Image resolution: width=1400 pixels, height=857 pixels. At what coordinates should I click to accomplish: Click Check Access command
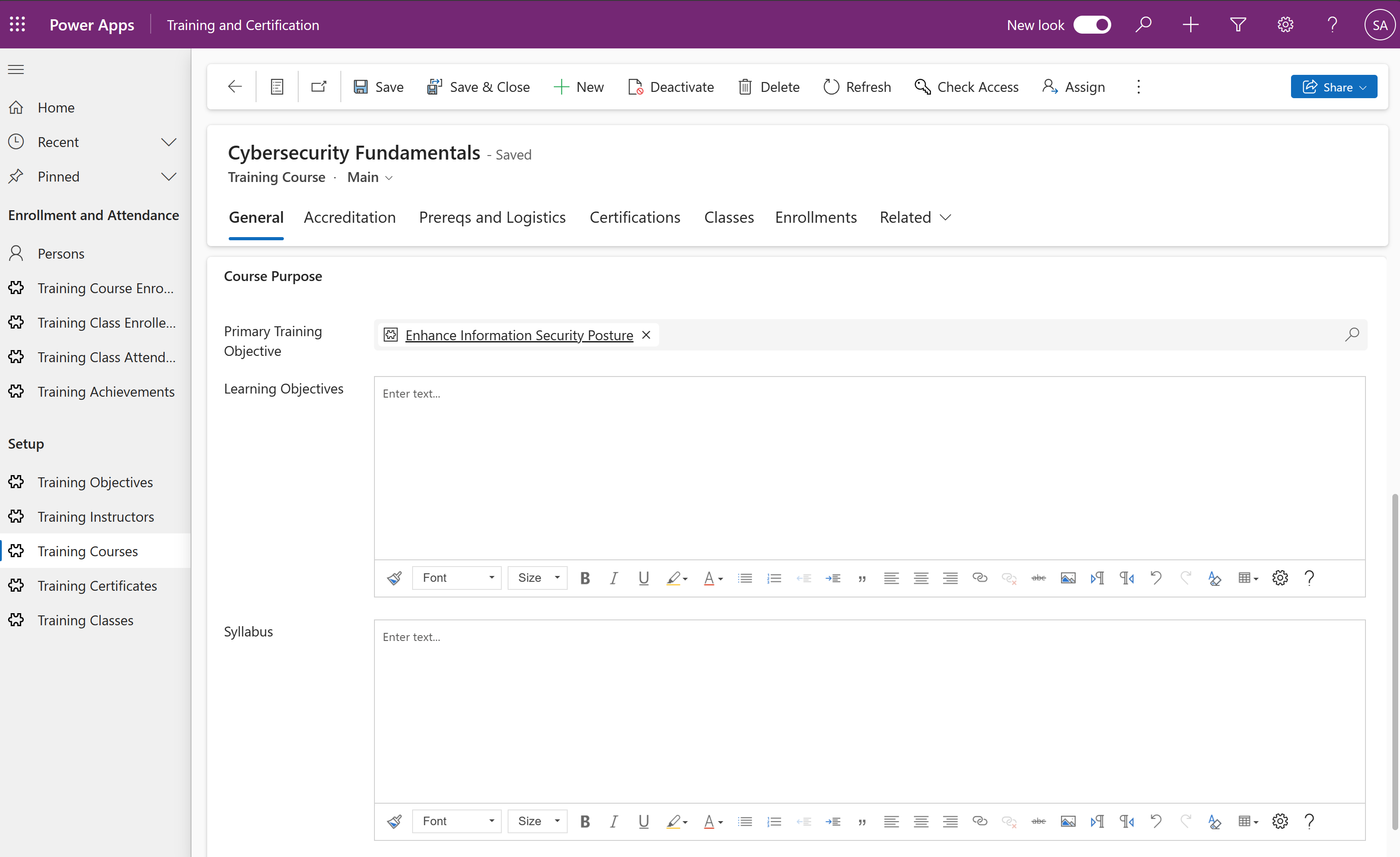click(x=966, y=87)
